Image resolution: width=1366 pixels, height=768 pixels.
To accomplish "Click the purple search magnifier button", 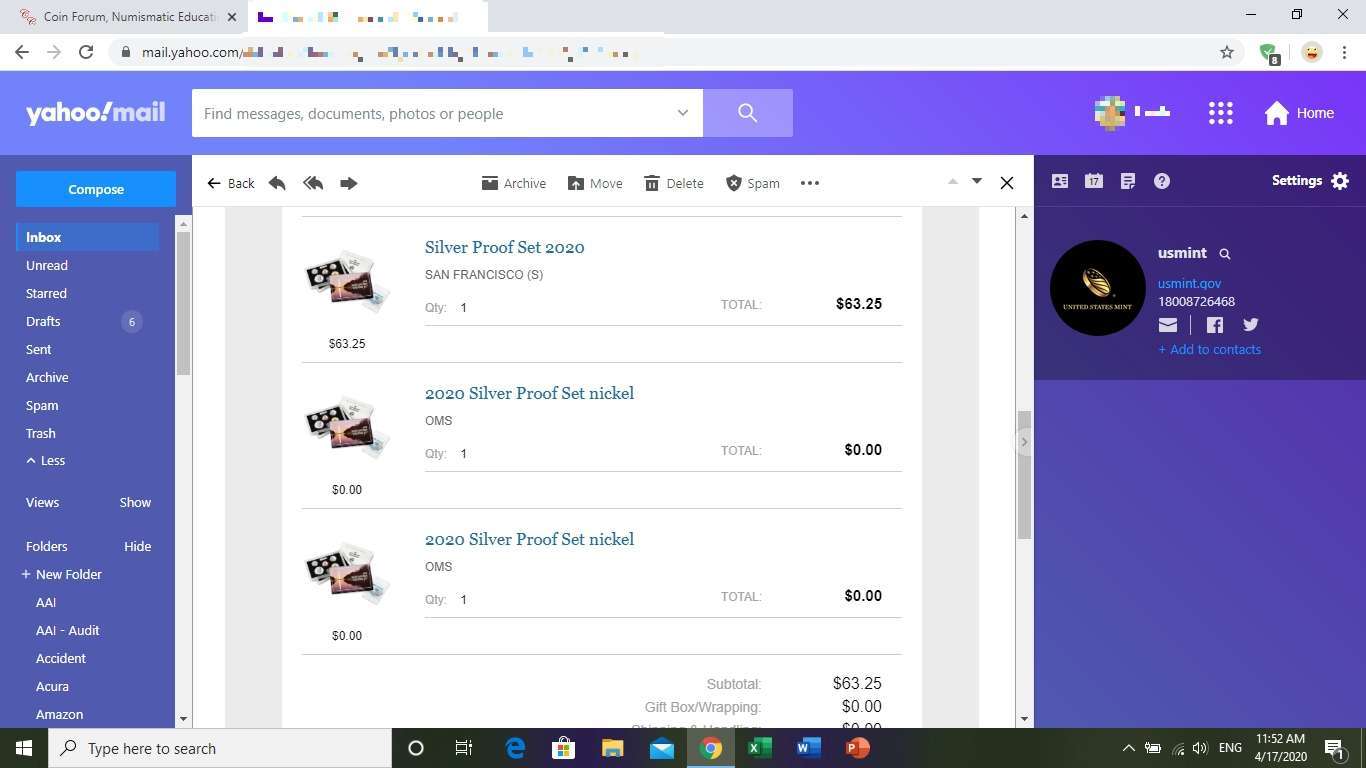I will 748,113.
